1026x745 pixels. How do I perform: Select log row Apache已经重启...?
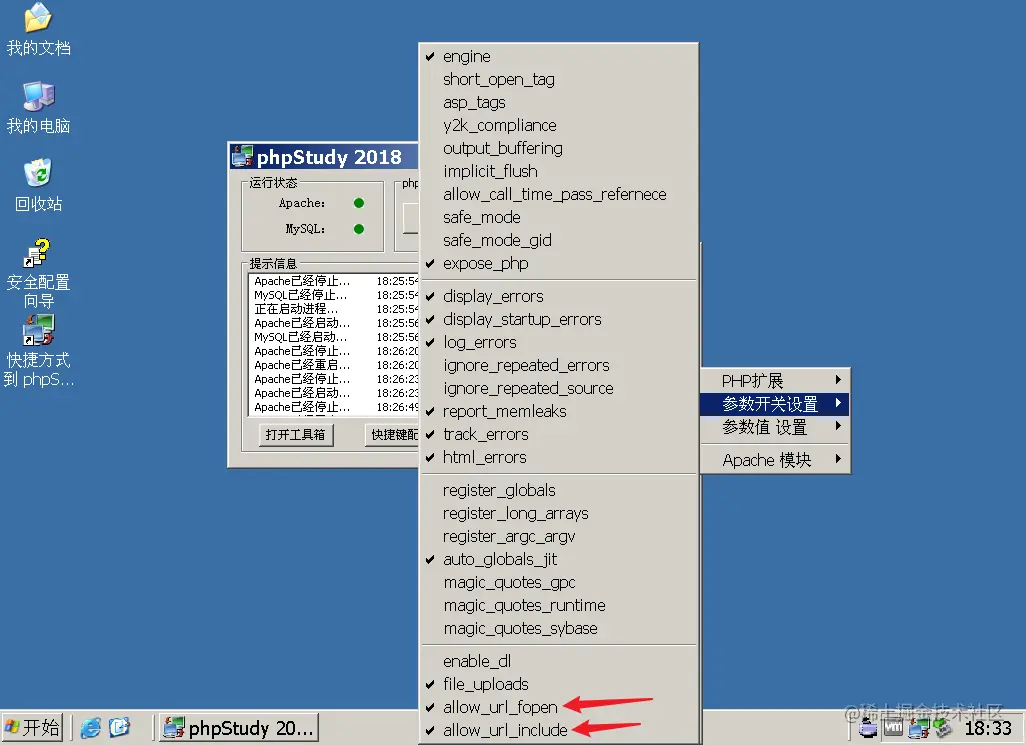click(335, 365)
